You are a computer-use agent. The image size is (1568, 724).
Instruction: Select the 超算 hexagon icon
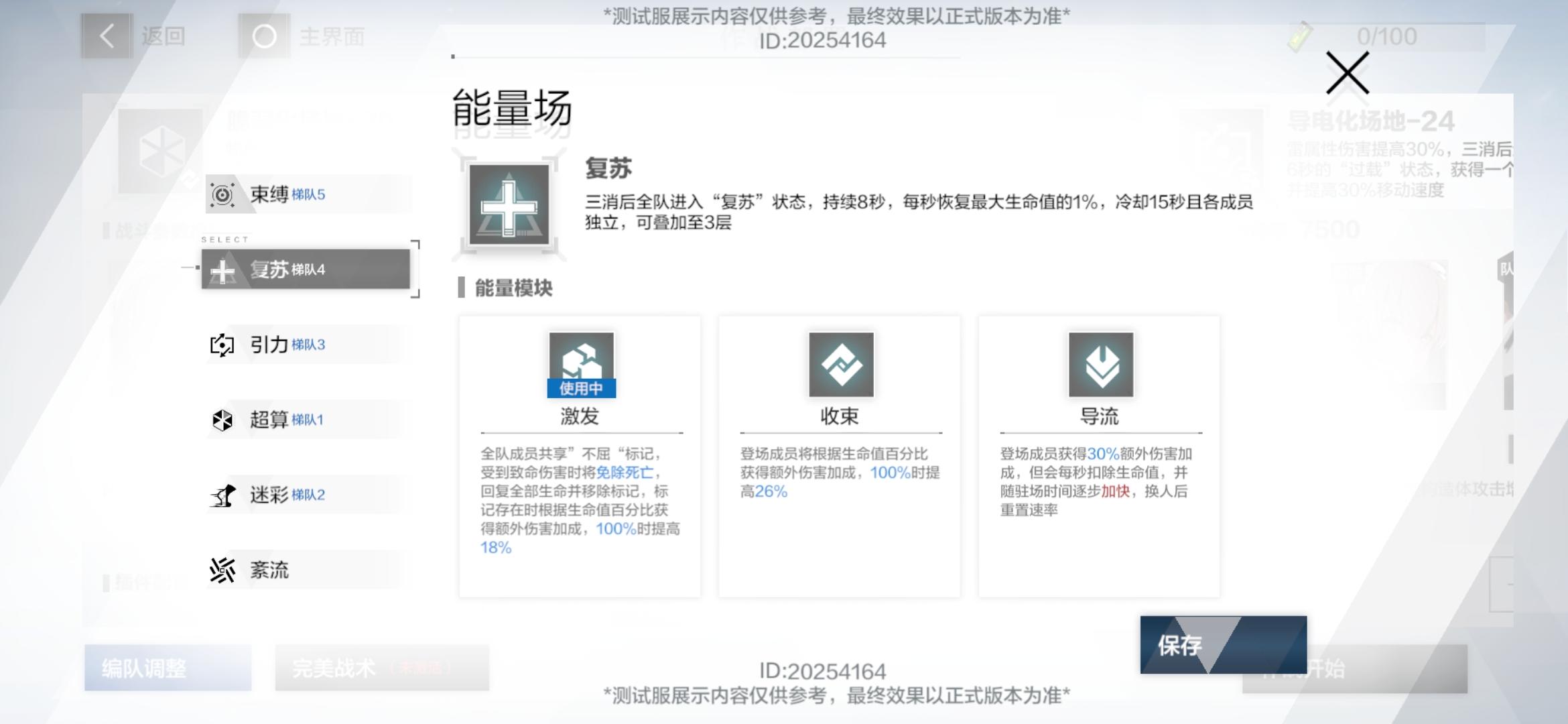point(222,420)
